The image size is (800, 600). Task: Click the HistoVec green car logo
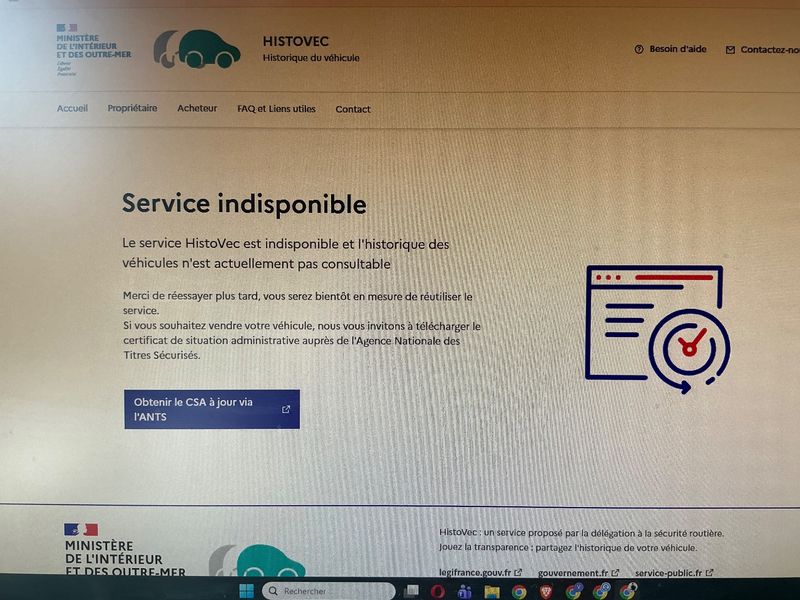click(x=197, y=49)
